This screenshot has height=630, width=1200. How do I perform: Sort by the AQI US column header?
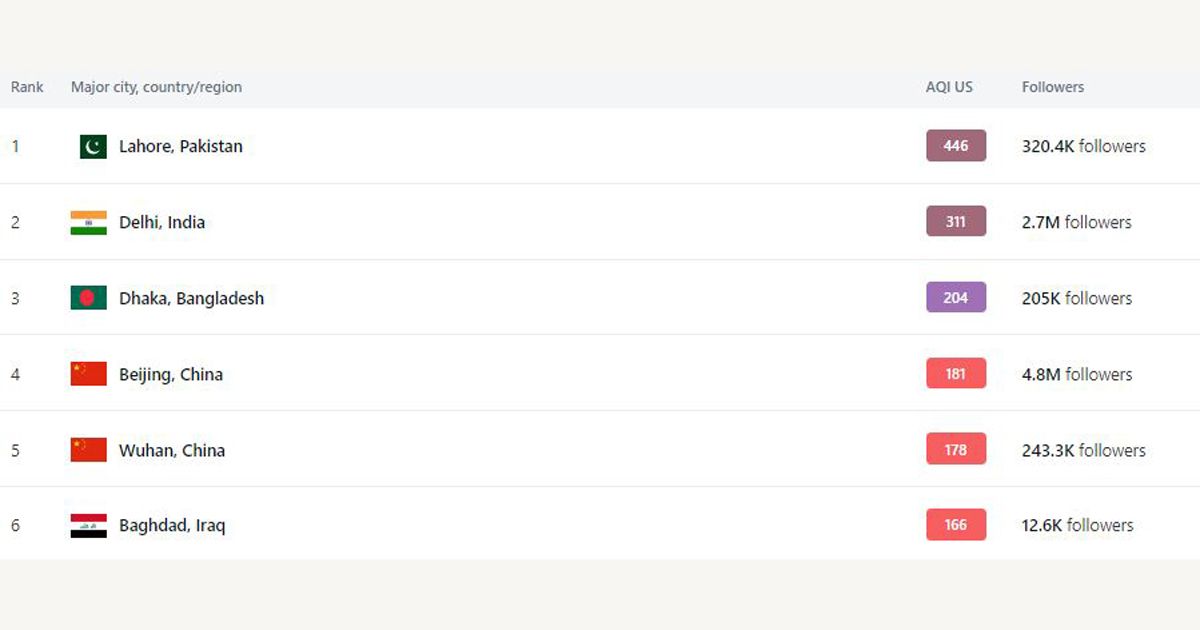[949, 87]
